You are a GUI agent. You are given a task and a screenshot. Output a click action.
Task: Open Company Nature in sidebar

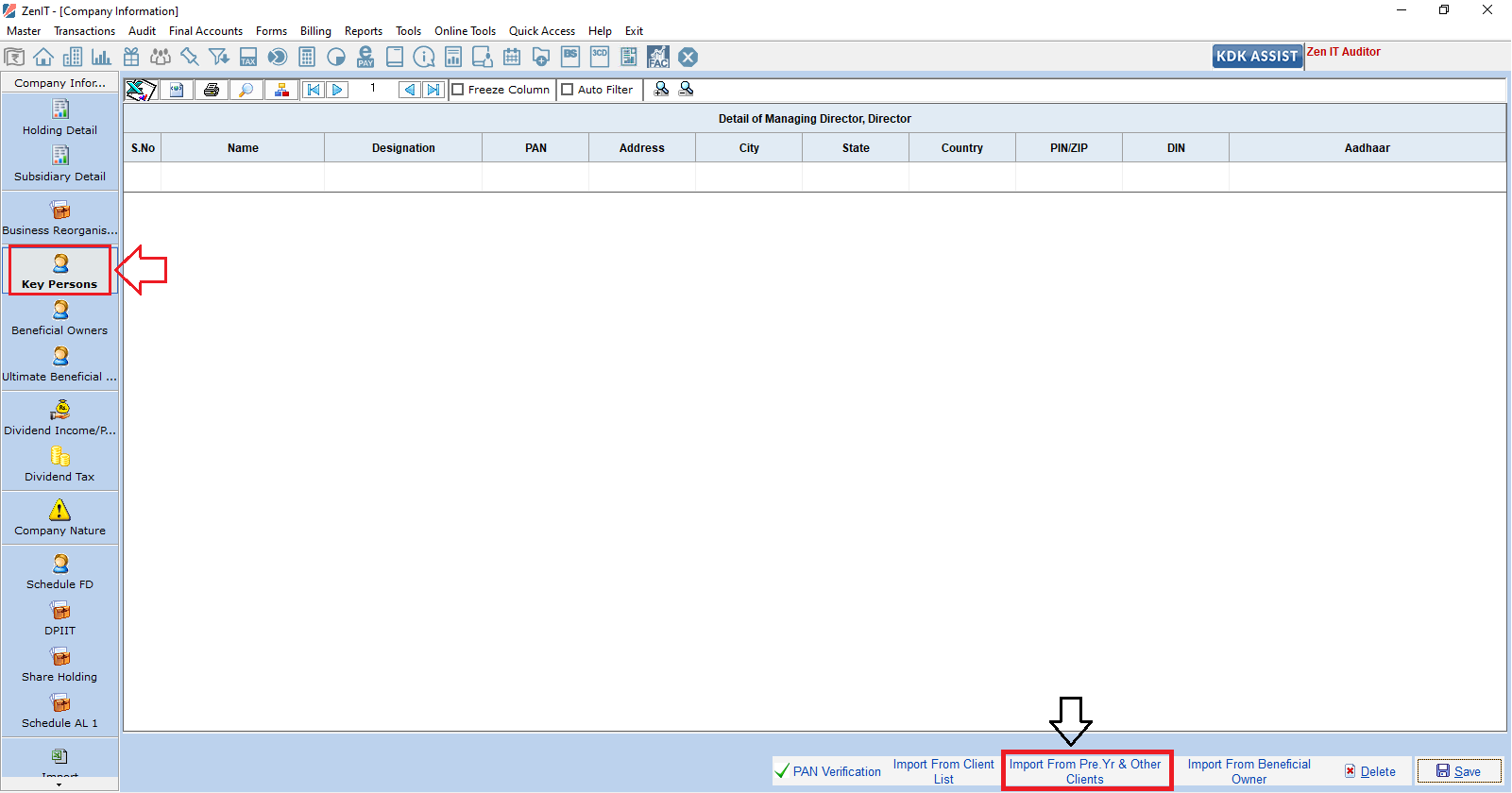tap(59, 518)
